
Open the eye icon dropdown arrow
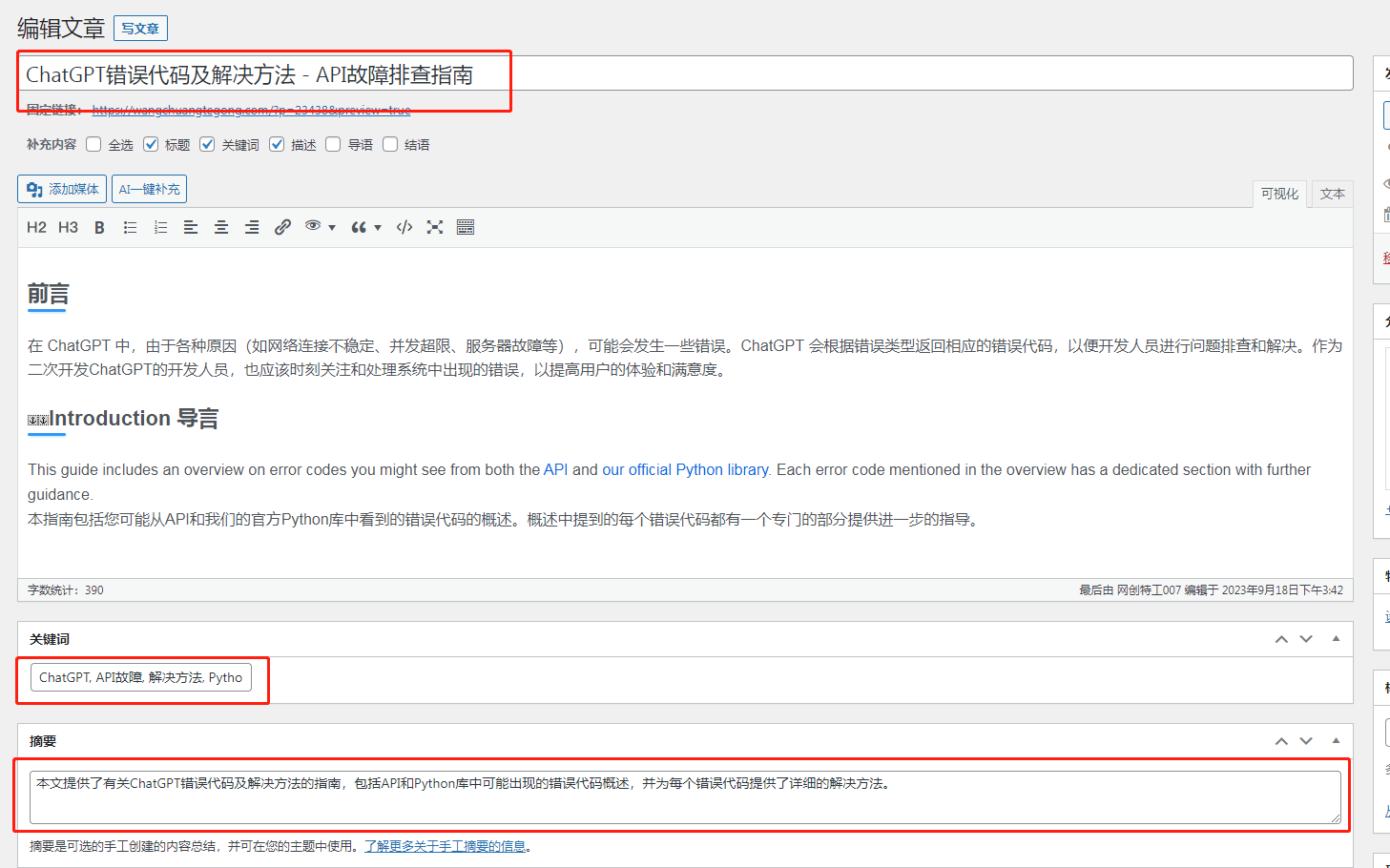pos(332,228)
